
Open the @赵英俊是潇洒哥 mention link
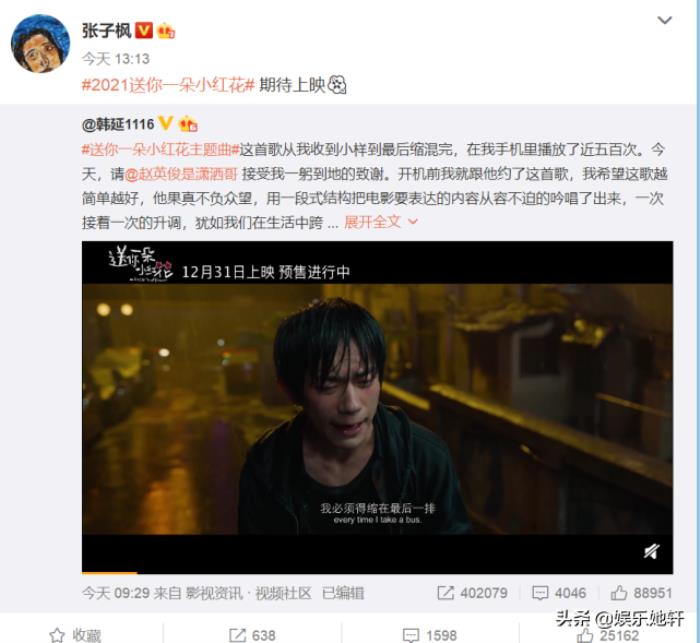(x=180, y=174)
